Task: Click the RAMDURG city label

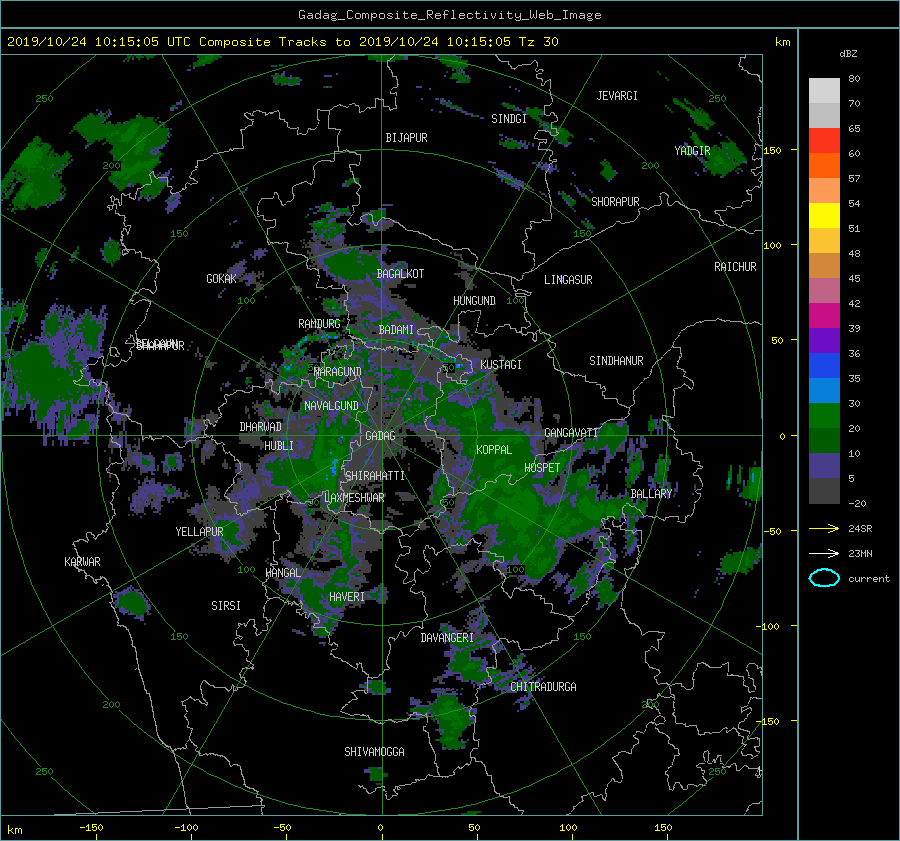Action: (319, 324)
